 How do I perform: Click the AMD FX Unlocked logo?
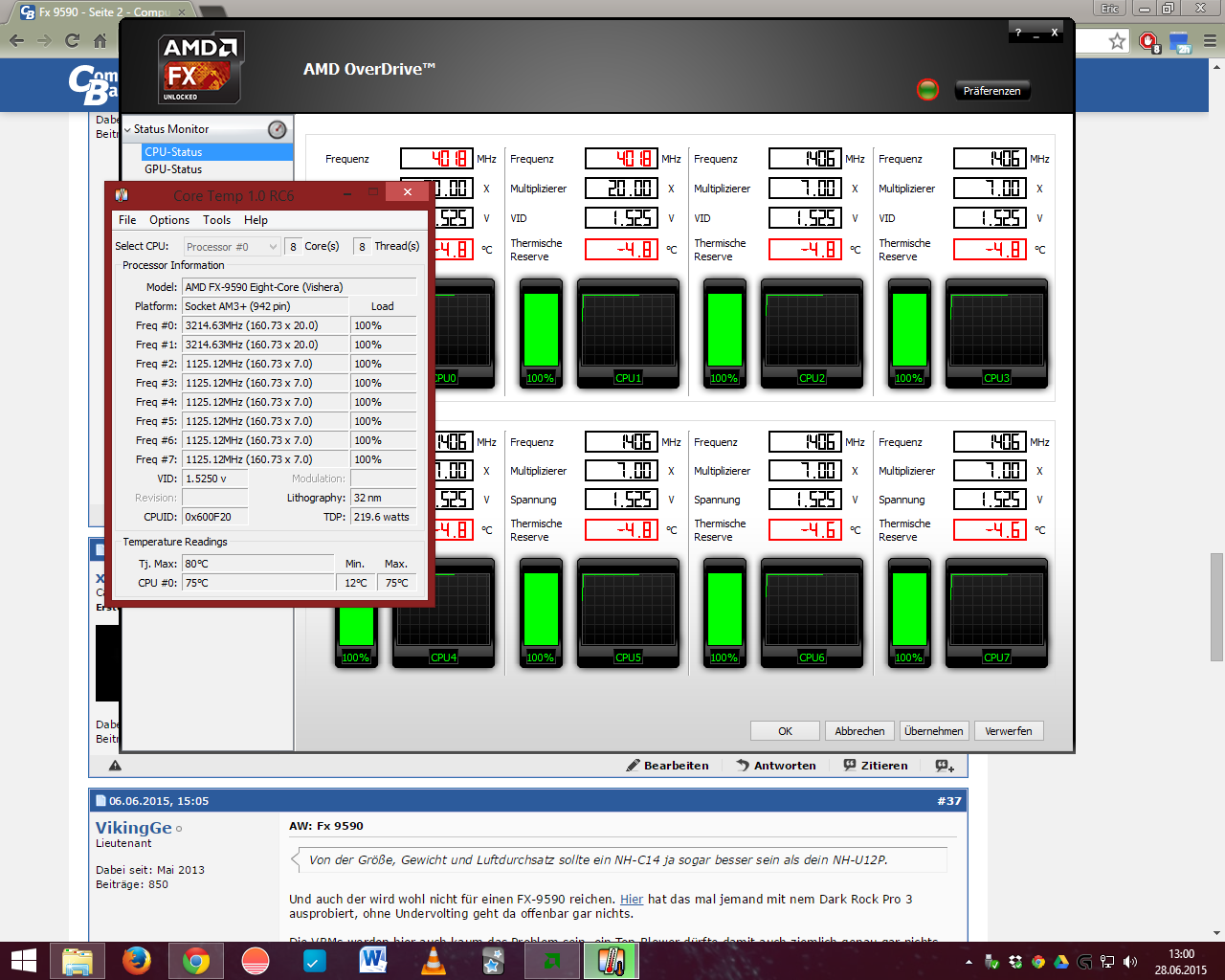click(x=200, y=67)
